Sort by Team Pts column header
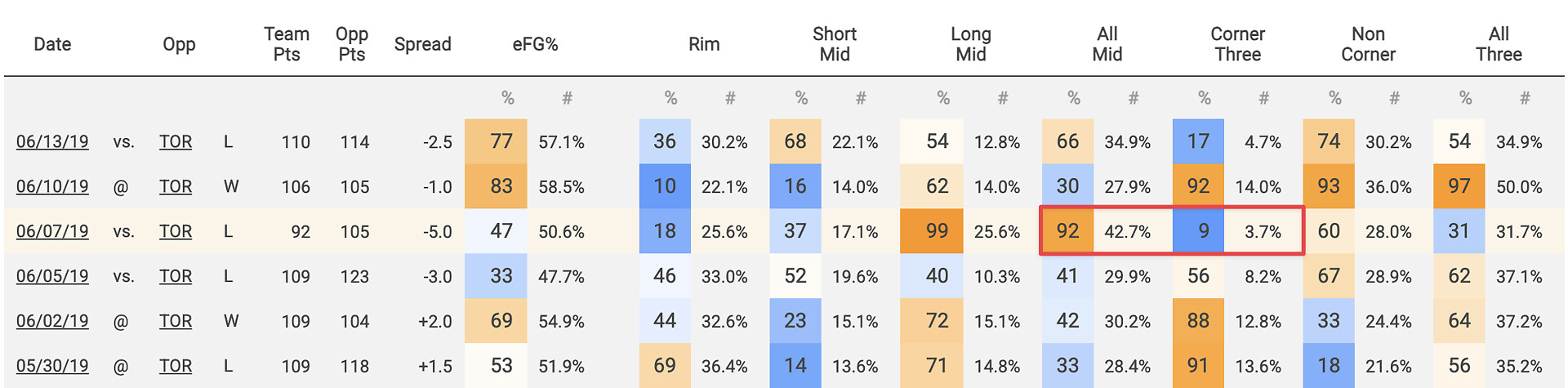Screen dimensions: 1568x388 pyautogui.click(x=287, y=44)
